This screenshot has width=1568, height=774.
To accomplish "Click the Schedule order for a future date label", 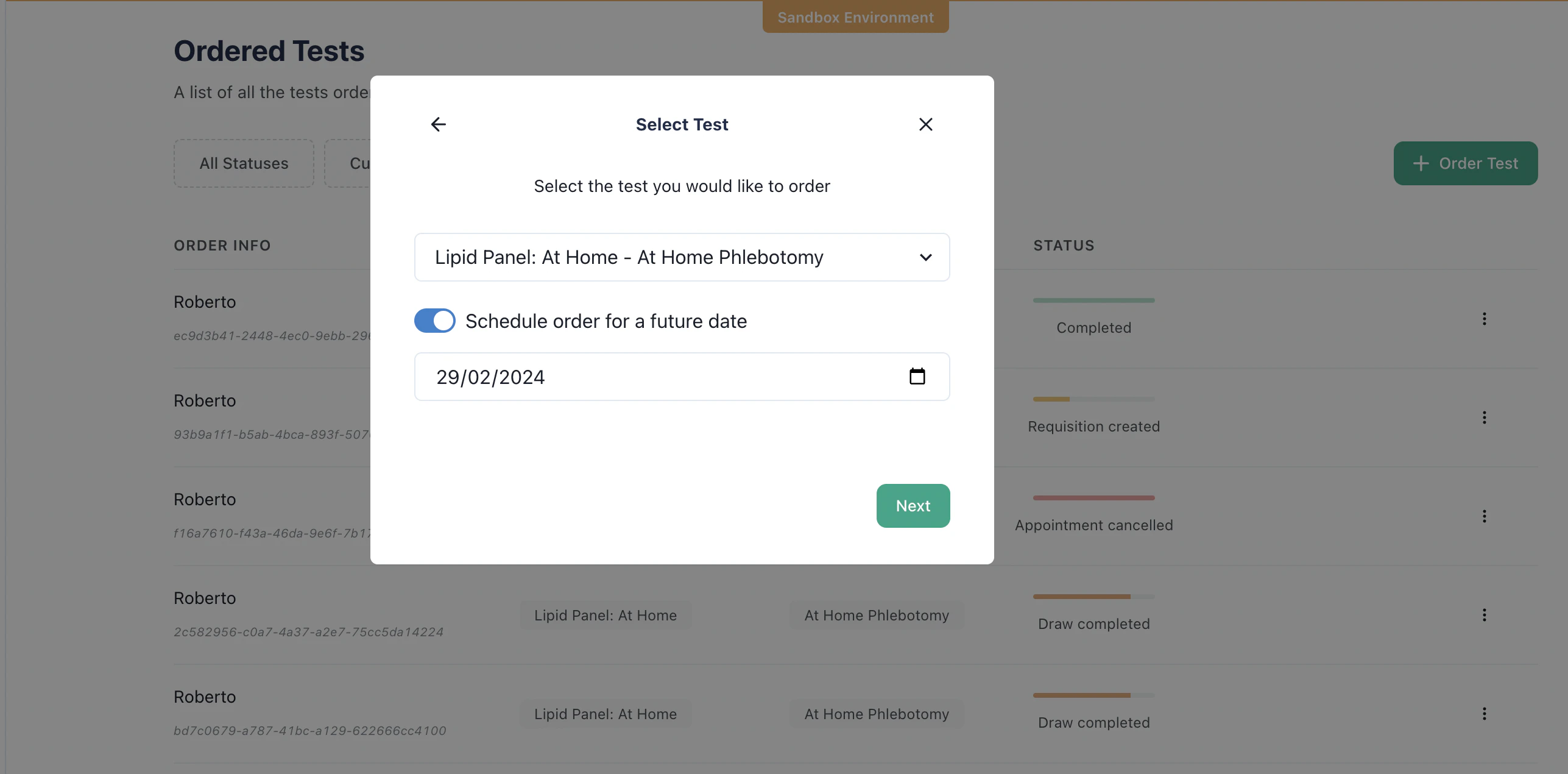I will tap(606, 321).
